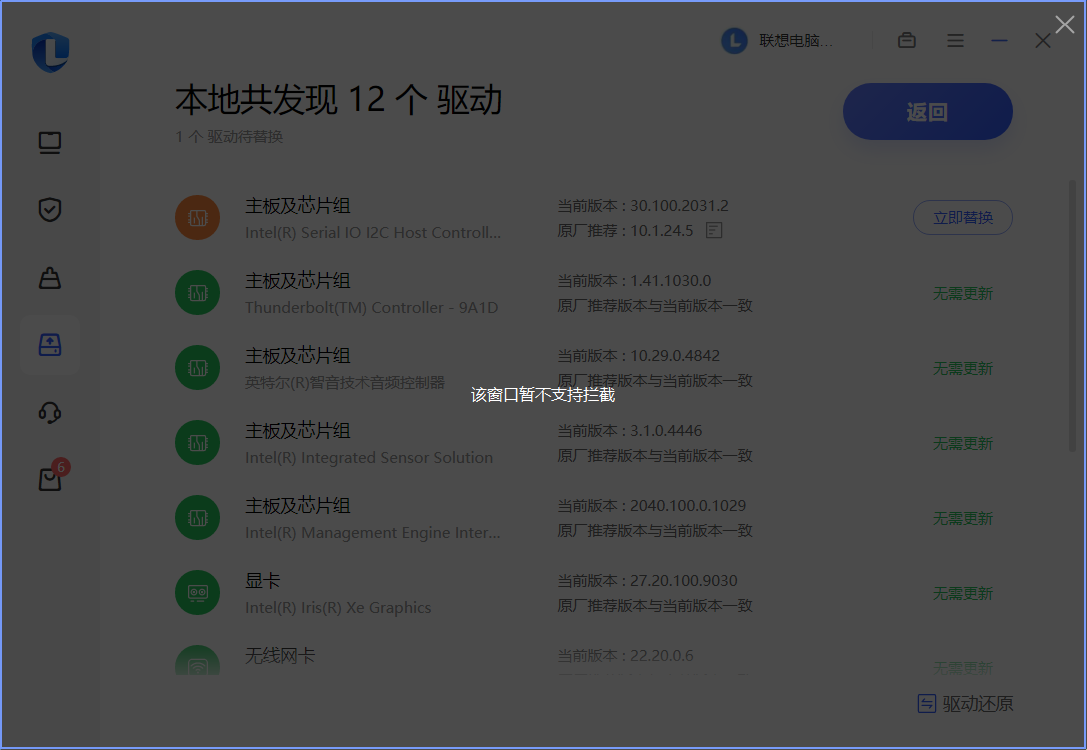The height and width of the screenshot is (750, 1087).
Task: Click 立即替换 for Serial IO I2C driver
Action: [963, 218]
